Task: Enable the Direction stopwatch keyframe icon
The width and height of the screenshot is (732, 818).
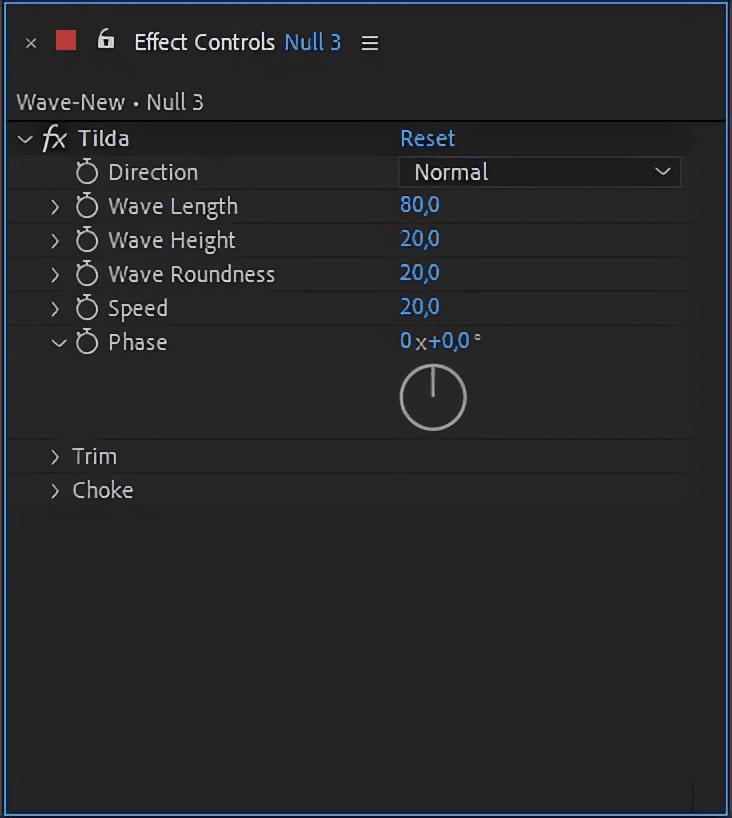Action: click(x=87, y=172)
